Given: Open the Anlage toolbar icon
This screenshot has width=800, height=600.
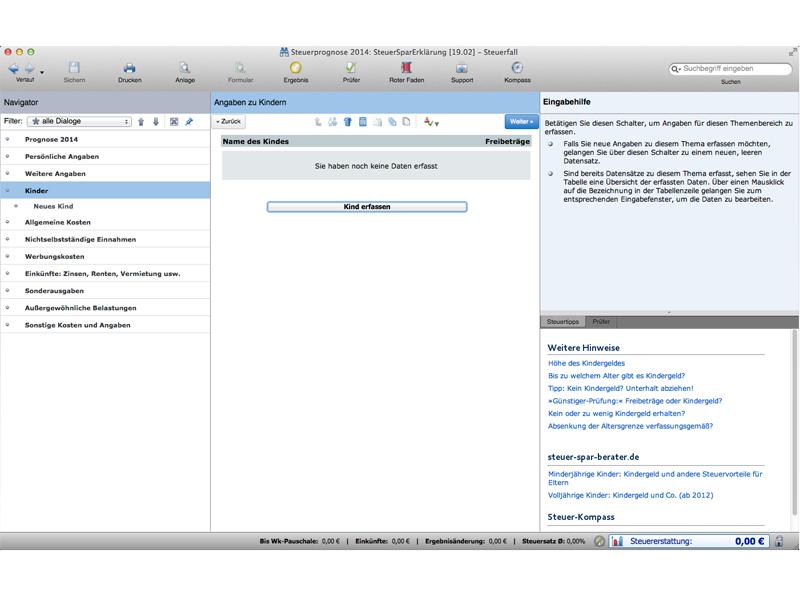Looking at the screenshot, I should (x=185, y=72).
